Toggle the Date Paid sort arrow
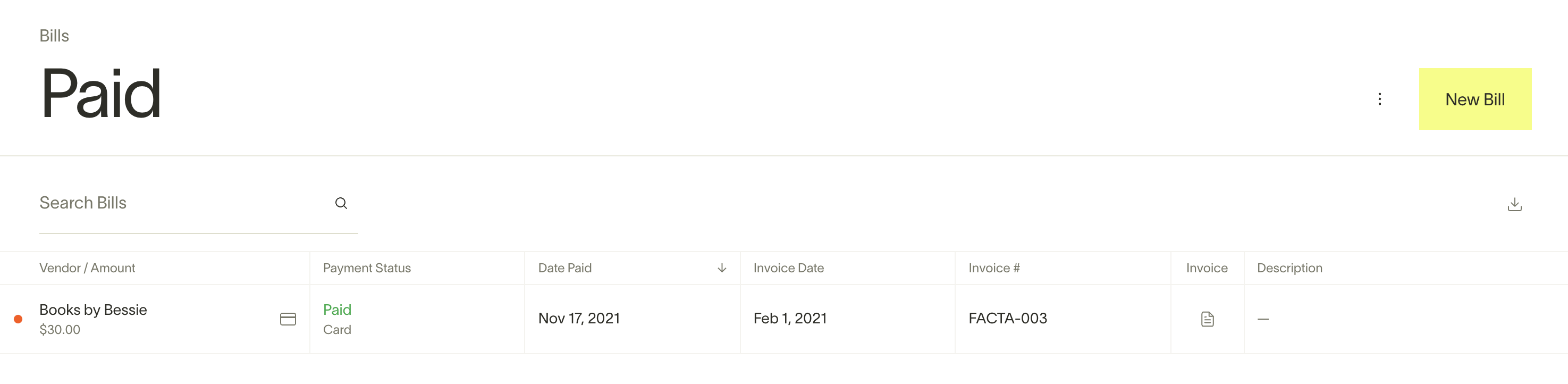Screen dimensions: 1568x384 click(x=722, y=268)
